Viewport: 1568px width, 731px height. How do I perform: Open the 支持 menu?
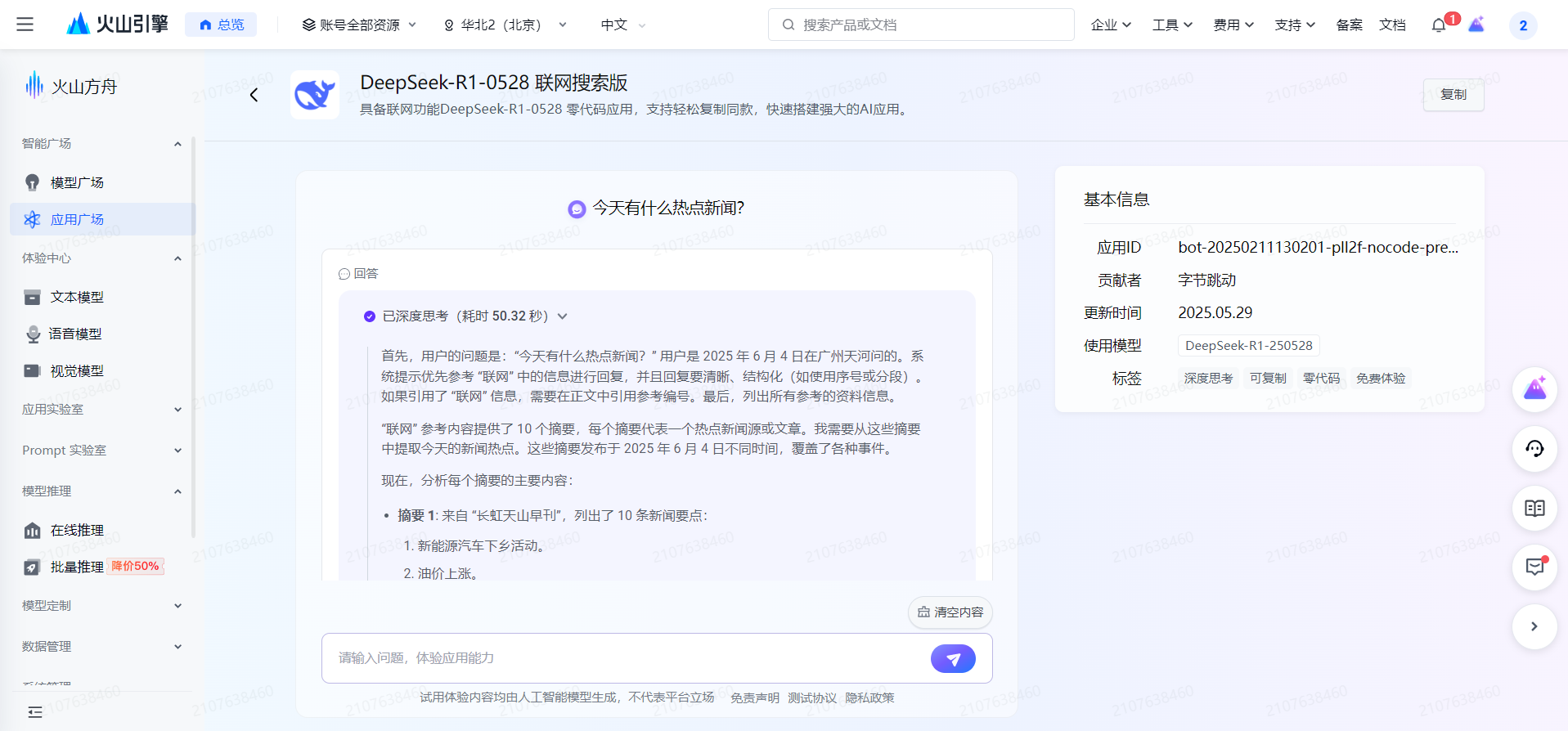click(x=1295, y=25)
